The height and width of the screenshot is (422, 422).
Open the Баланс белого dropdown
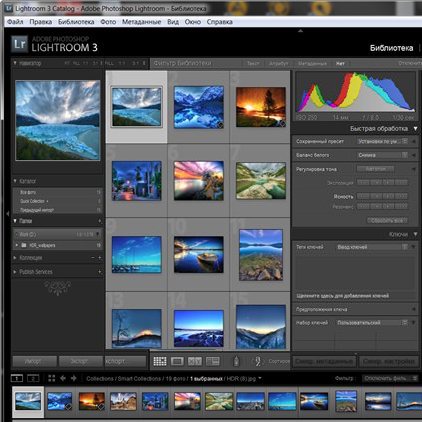(x=382, y=155)
